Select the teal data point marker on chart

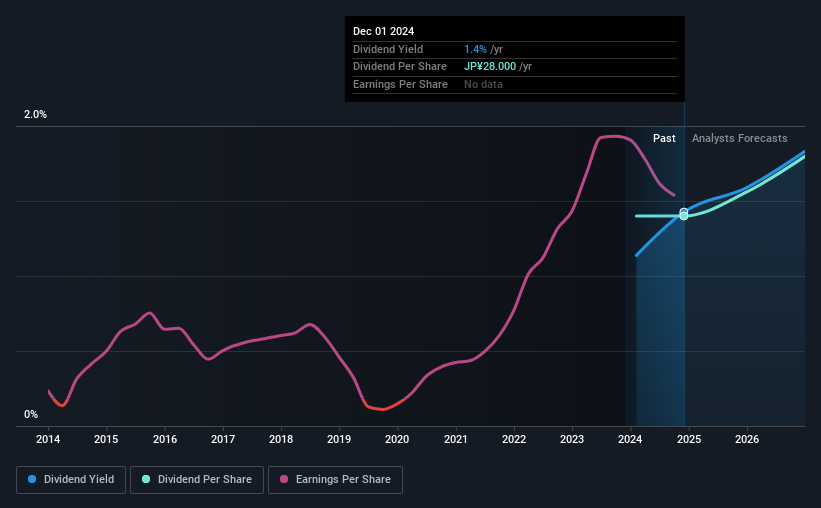[684, 216]
